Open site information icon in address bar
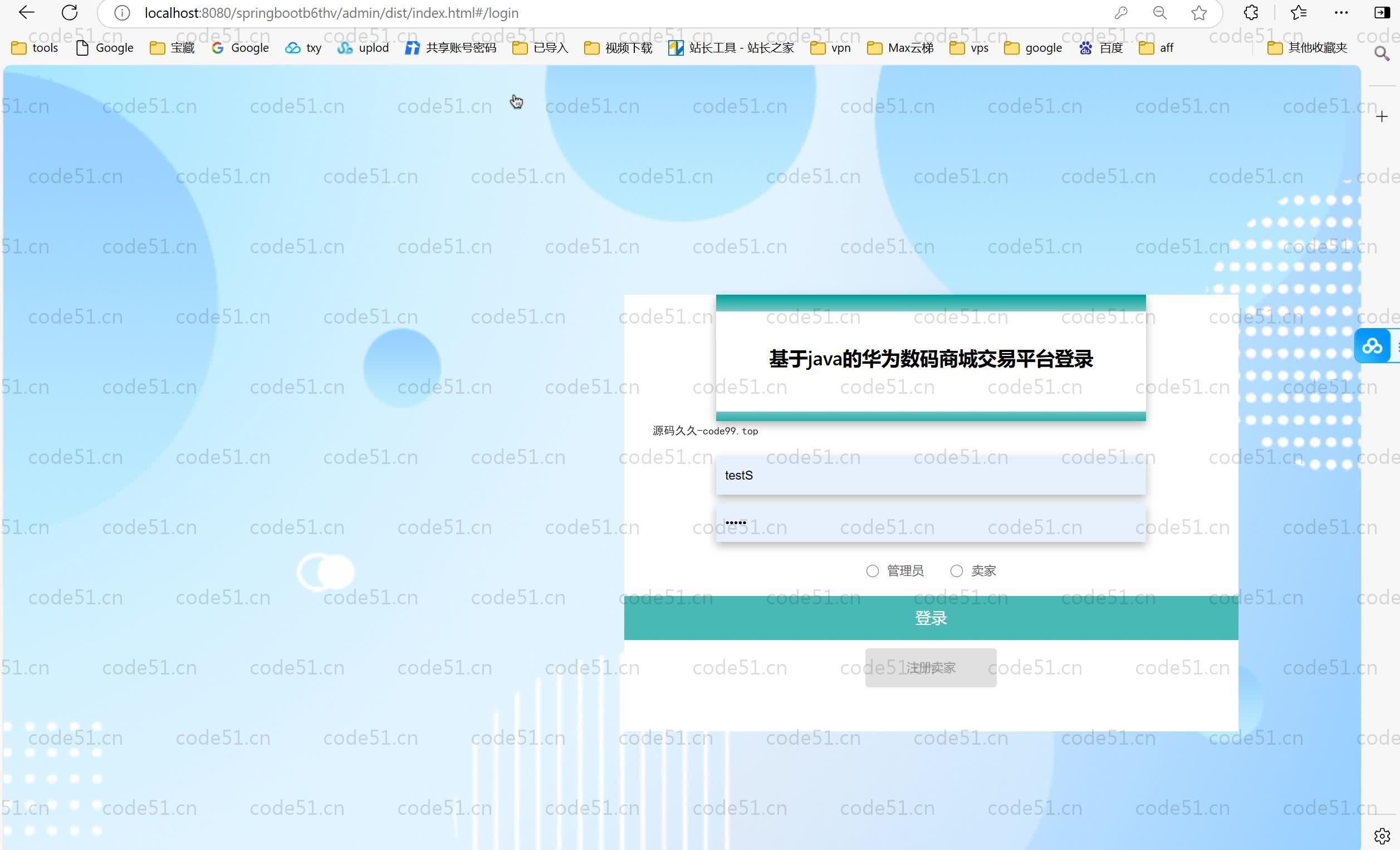 point(121,12)
